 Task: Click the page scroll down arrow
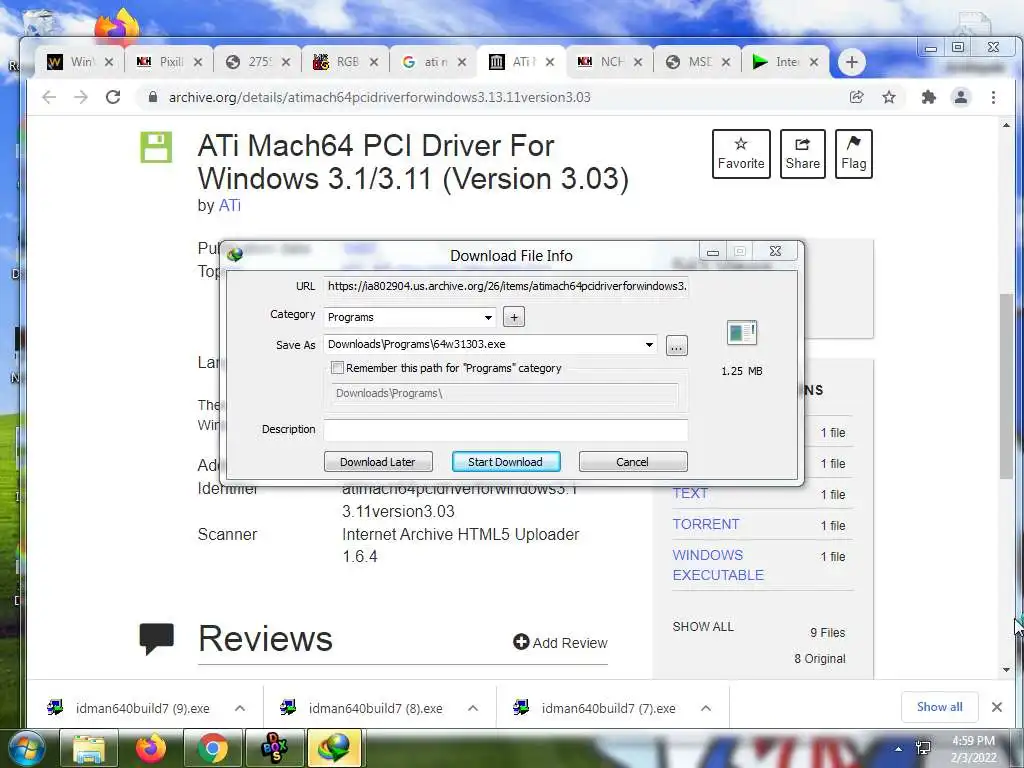(1006, 669)
